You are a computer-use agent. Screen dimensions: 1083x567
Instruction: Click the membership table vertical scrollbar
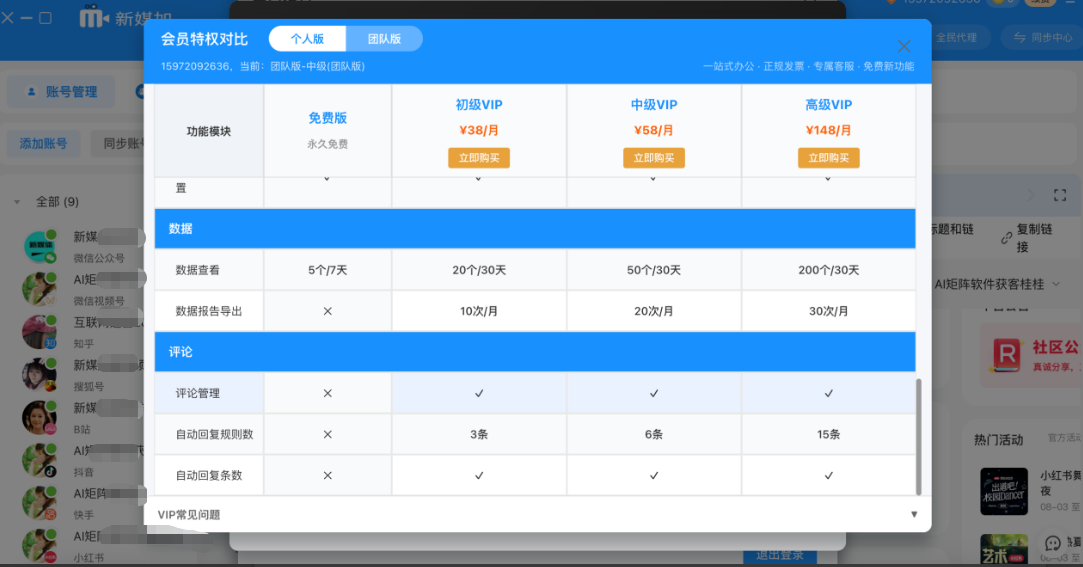click(x=918, y=436)
